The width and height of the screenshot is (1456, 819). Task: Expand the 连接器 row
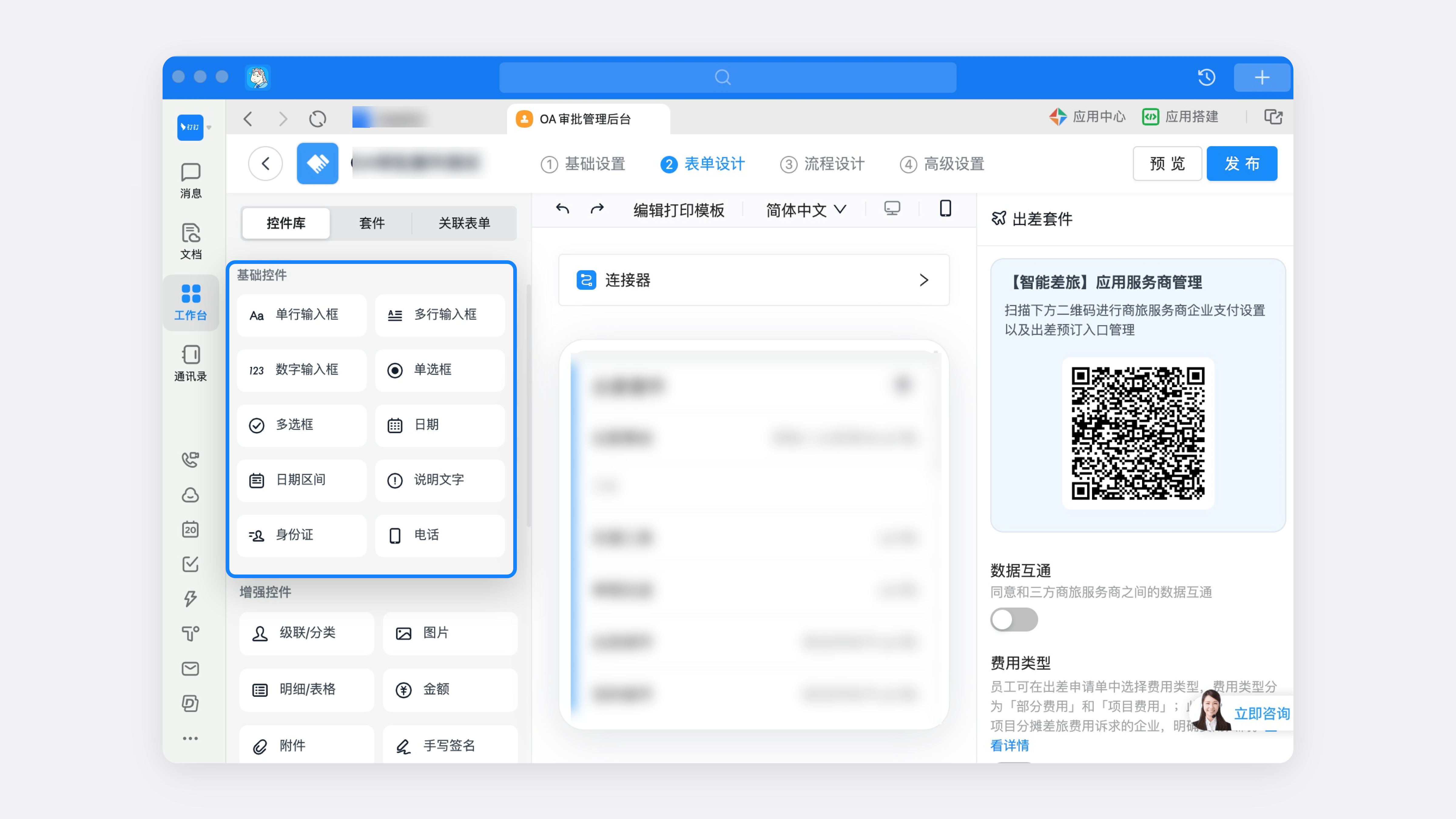[753, 280]
